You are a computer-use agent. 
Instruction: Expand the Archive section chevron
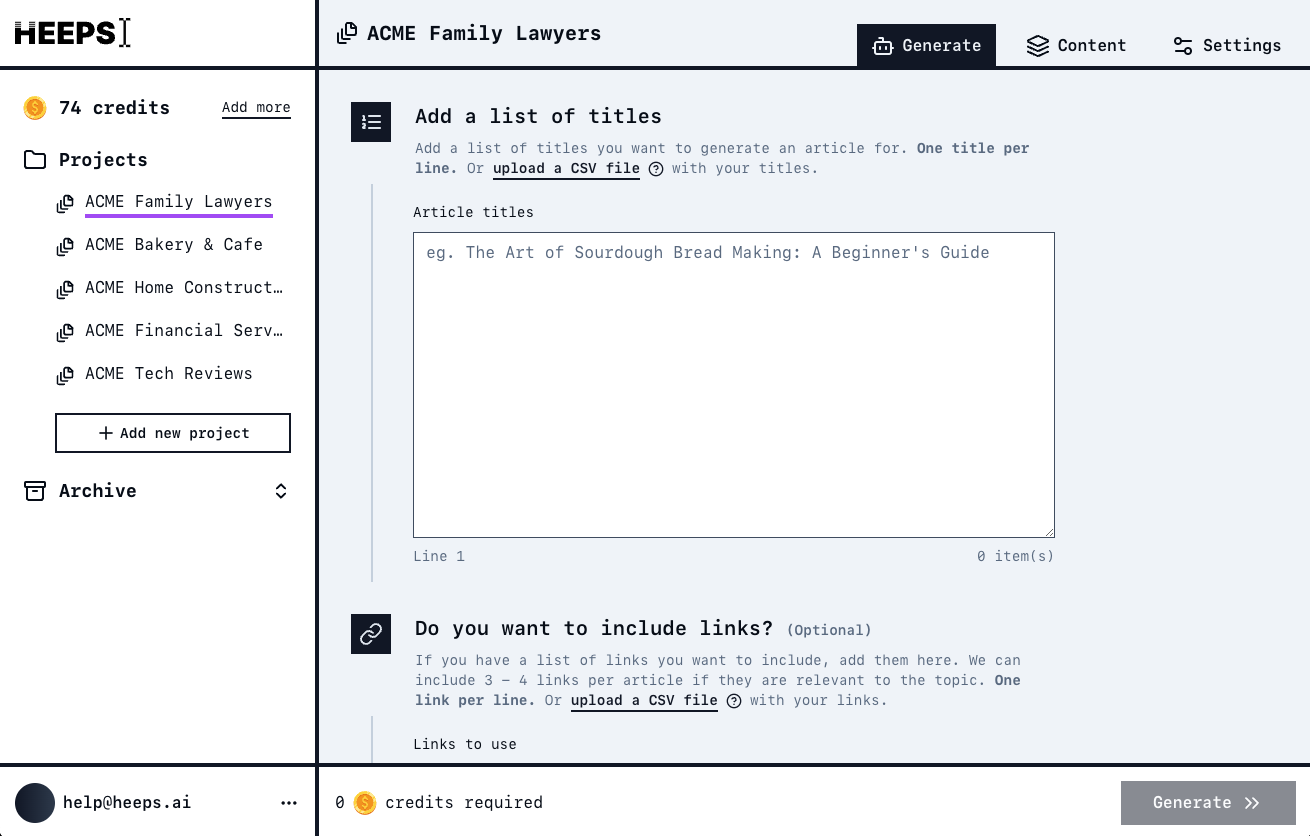281,491
